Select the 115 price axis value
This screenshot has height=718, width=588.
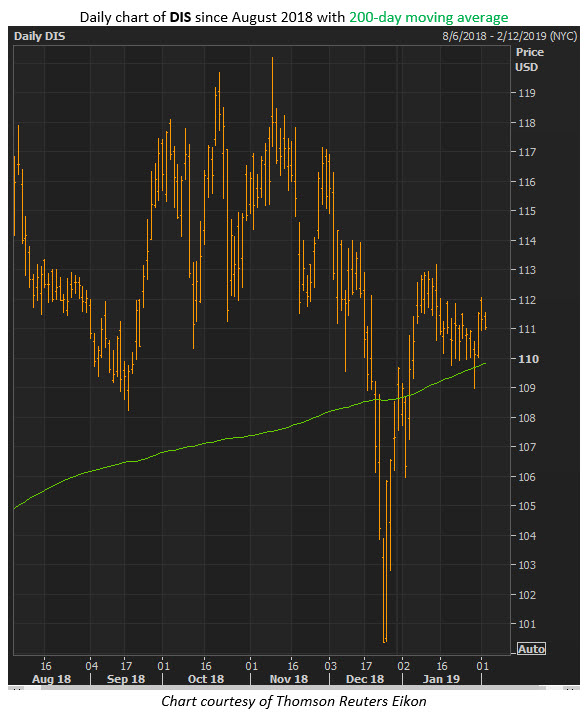(x=527, y=211)
